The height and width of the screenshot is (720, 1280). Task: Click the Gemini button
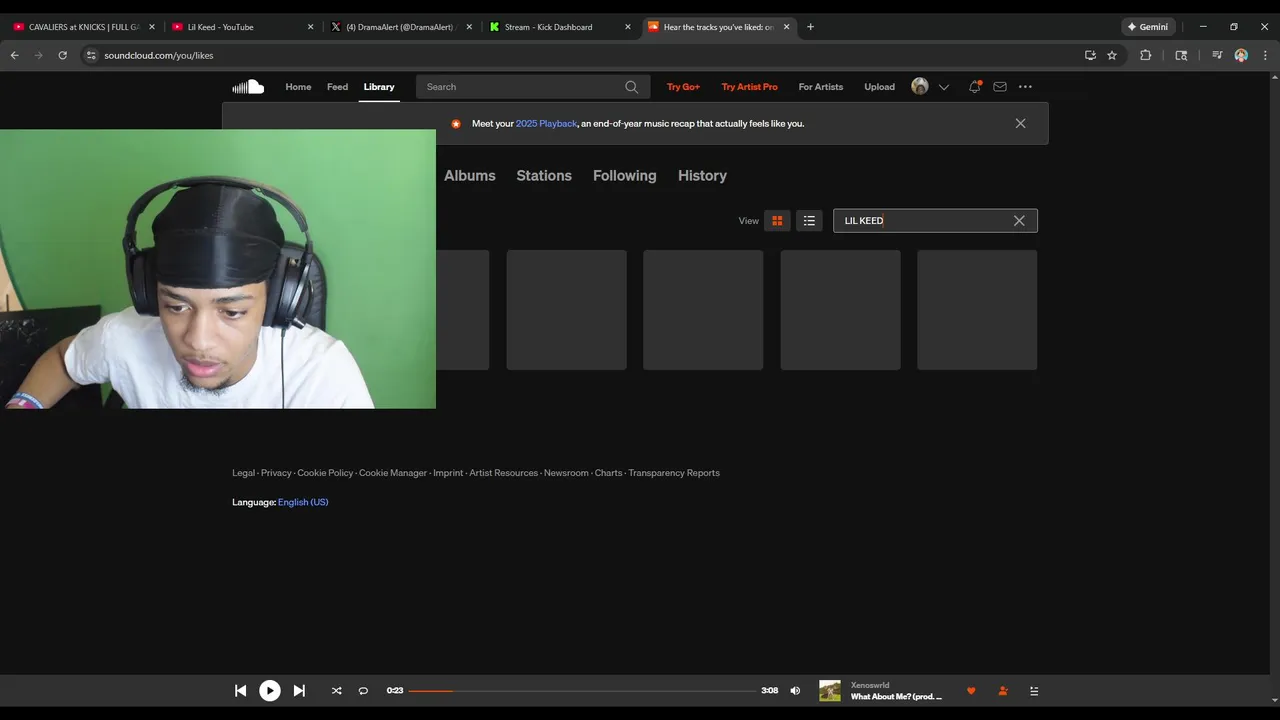(x=1148, y=27)
